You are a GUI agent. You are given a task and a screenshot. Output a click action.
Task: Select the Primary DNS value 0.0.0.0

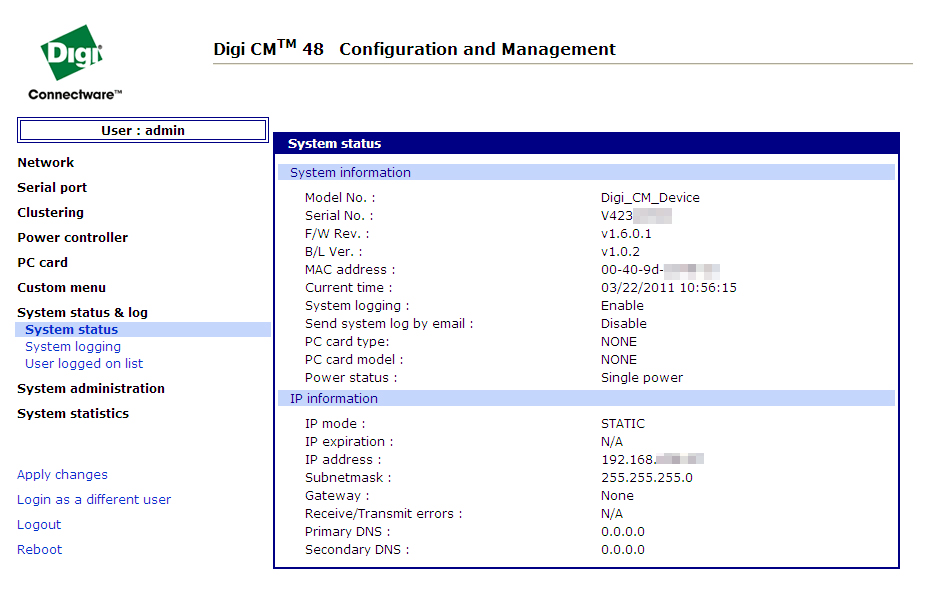coord(622,532)
